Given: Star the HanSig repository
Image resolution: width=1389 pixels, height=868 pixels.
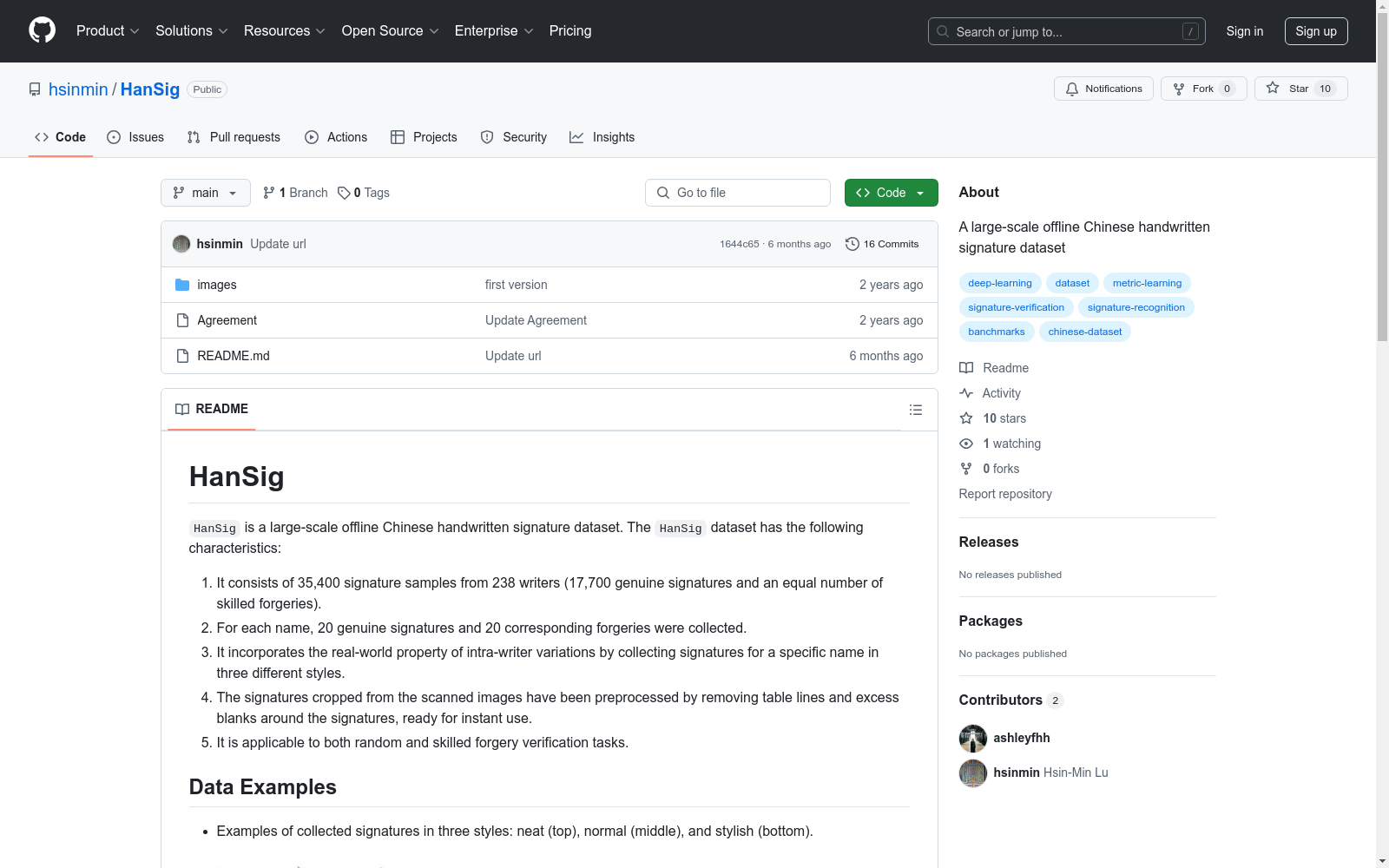Looking at the screenshot, I should [1300, 89].
